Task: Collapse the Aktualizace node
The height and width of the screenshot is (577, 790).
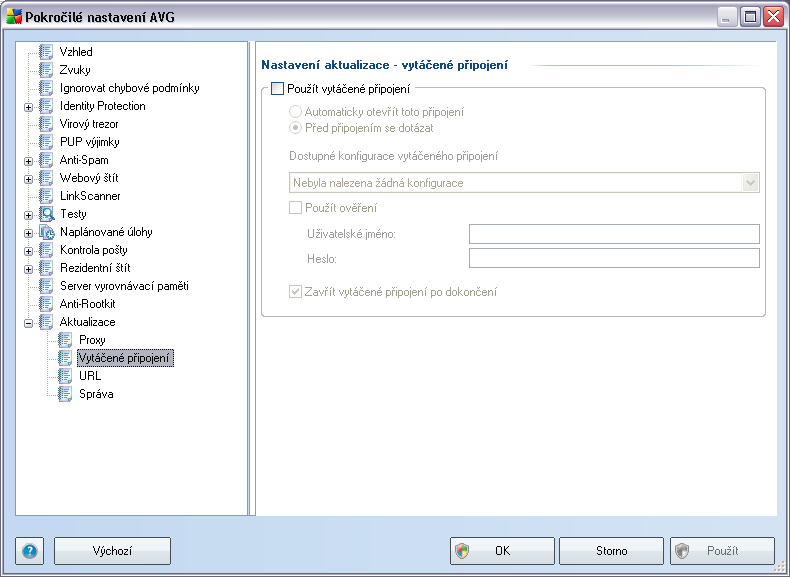Action: [x=29, y=324]
